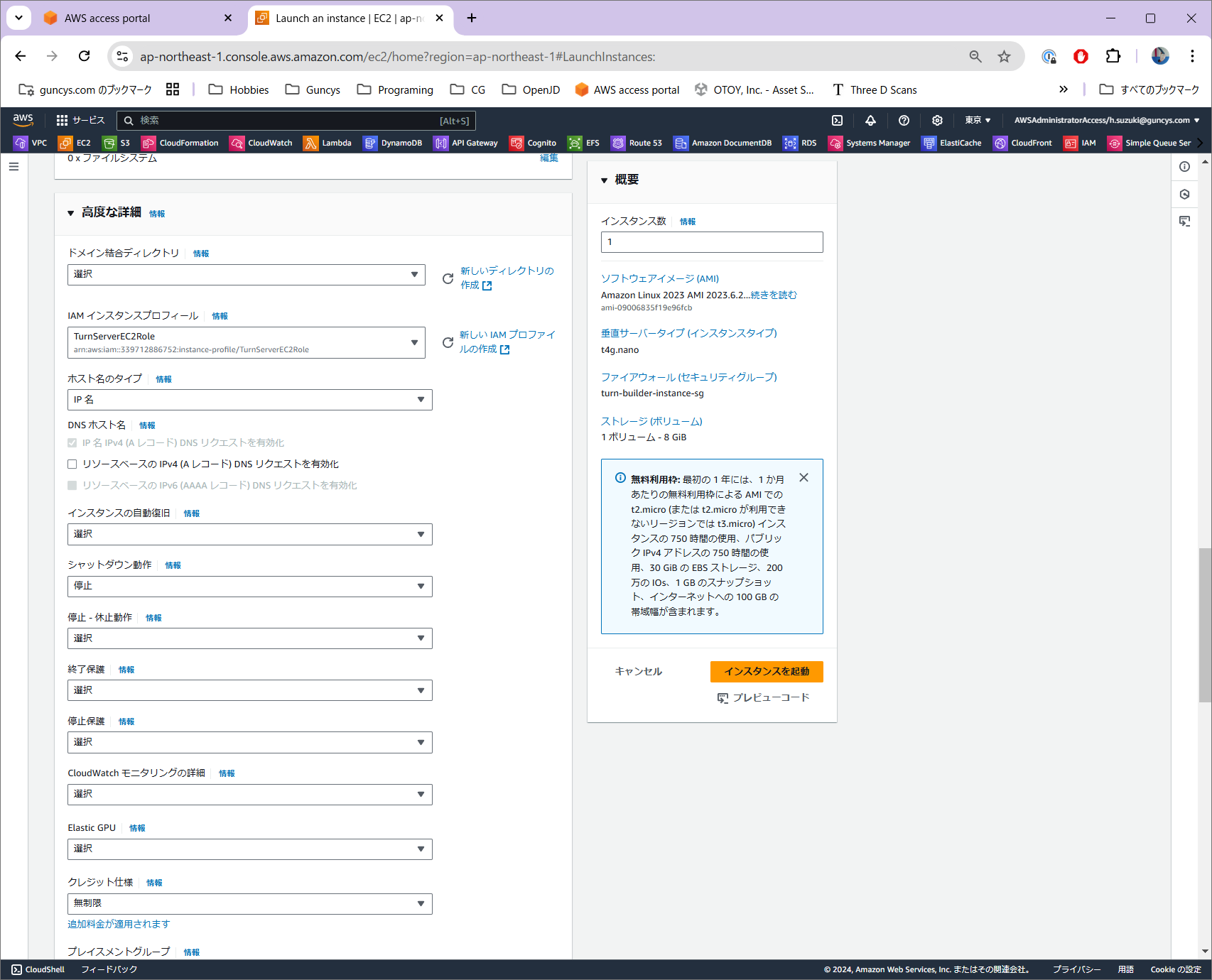Switch to the AWS access portal tab
The height and width of the screenshot is (980, 1212).
[138, 18]
